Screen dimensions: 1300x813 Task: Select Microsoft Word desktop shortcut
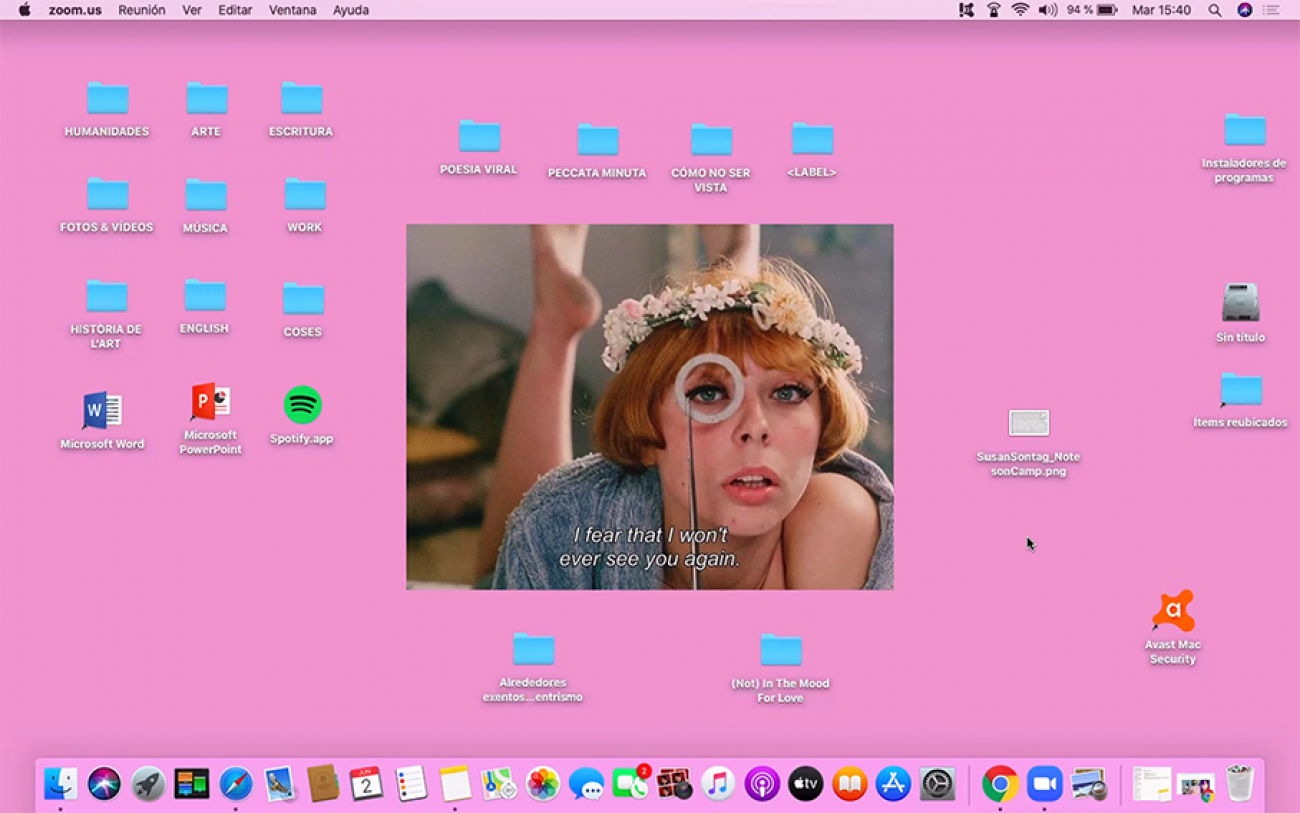(x=102, y=420)
